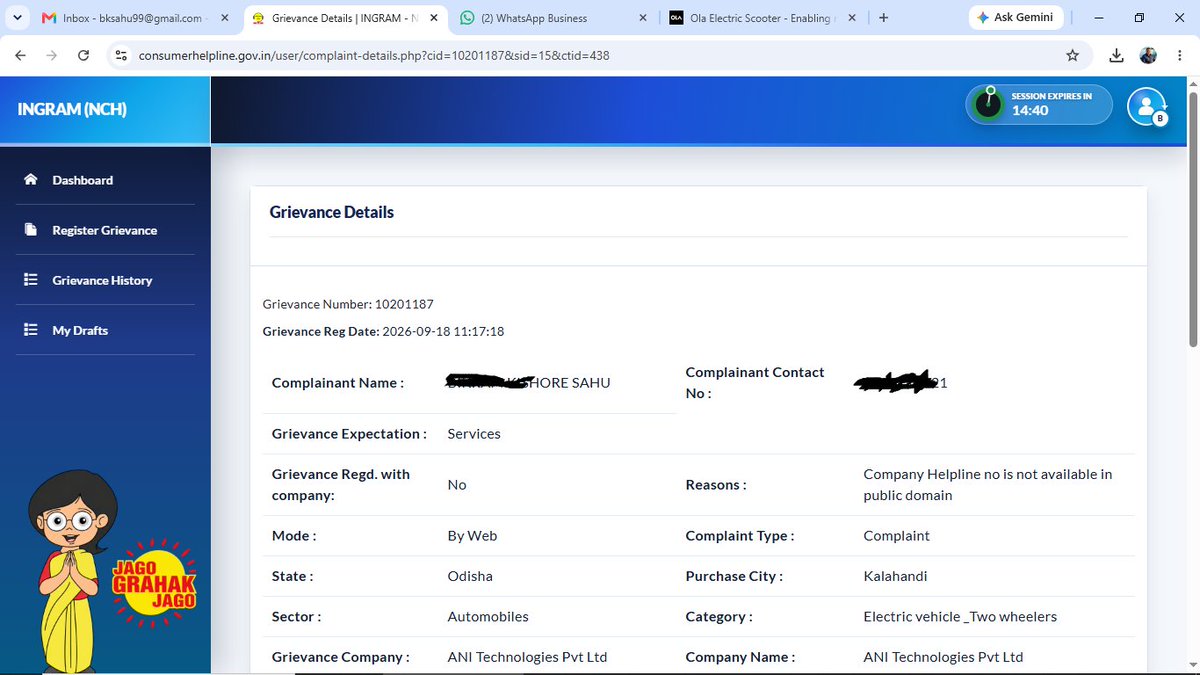Viewport: 1200px width, 675px height.
Task: Click the My Drafts list icon
Action: 30,330
